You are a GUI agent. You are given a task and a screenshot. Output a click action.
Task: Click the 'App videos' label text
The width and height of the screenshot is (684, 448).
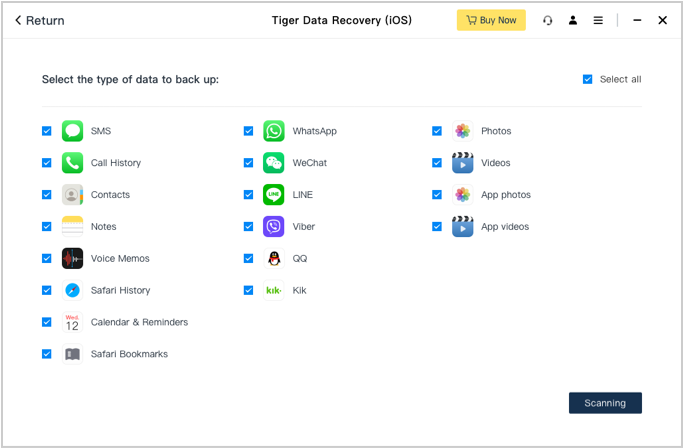505,226
